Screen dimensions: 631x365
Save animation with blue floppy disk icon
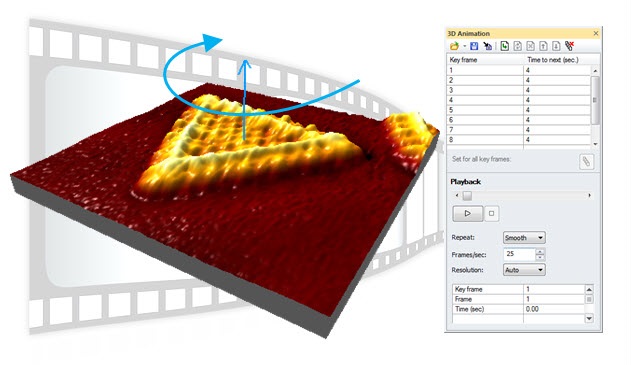point(474,46)
